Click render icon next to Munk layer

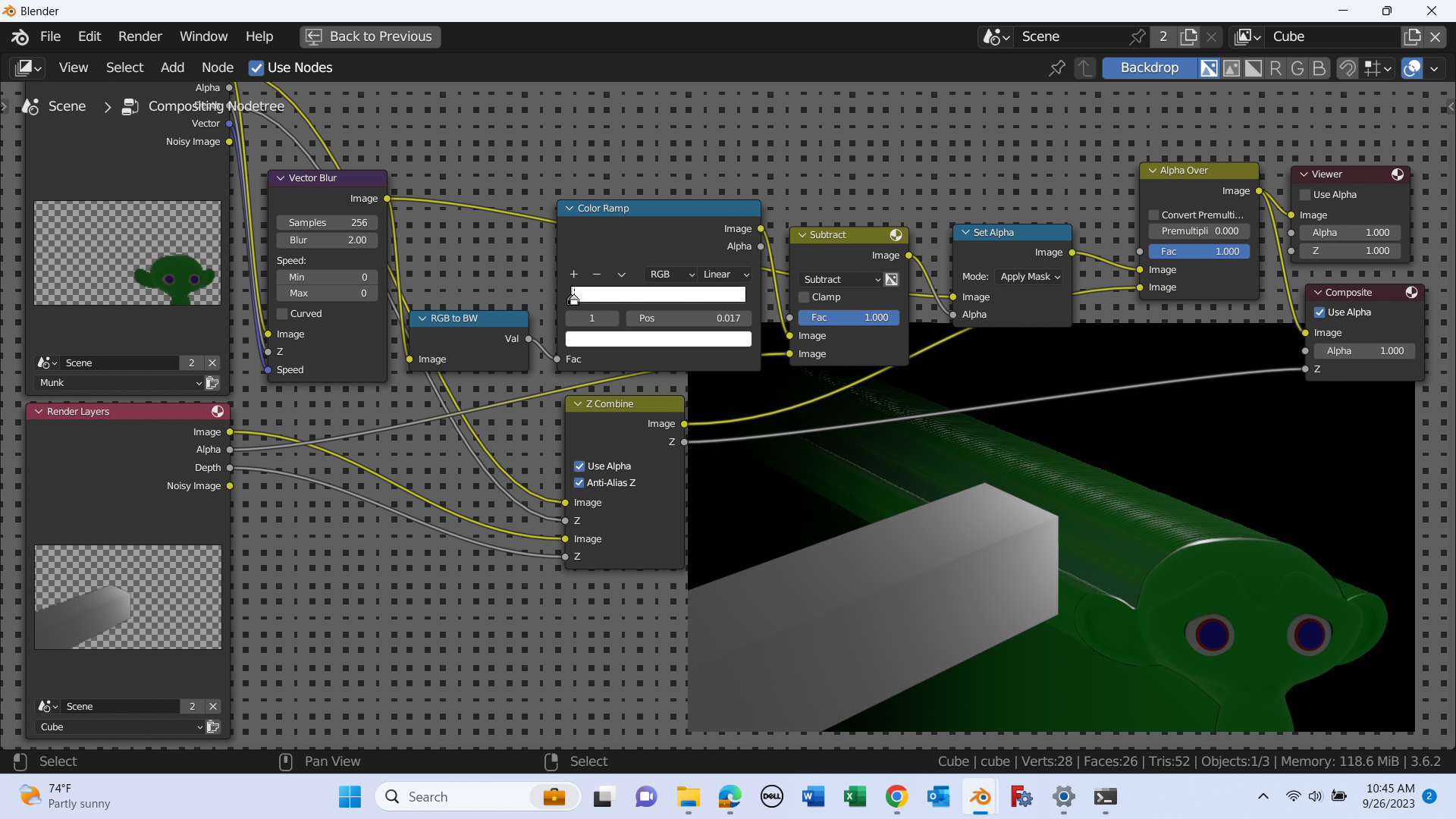[212, 383]
